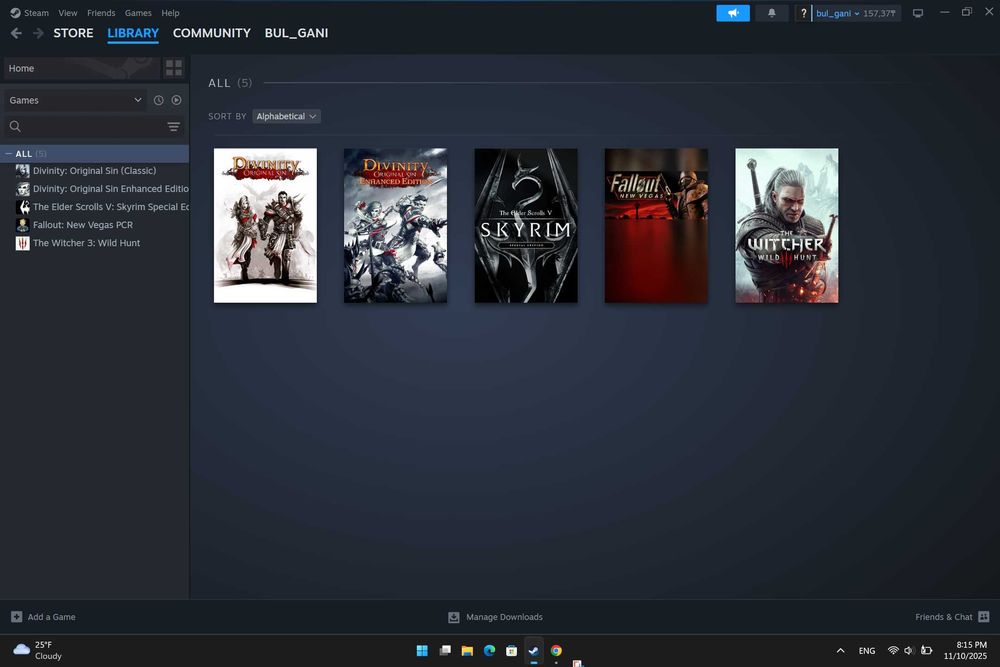Viewport: 1000px width, 667px height.
Task: Open Microsoft Edge from taskbar
Action: pos(490,650)
